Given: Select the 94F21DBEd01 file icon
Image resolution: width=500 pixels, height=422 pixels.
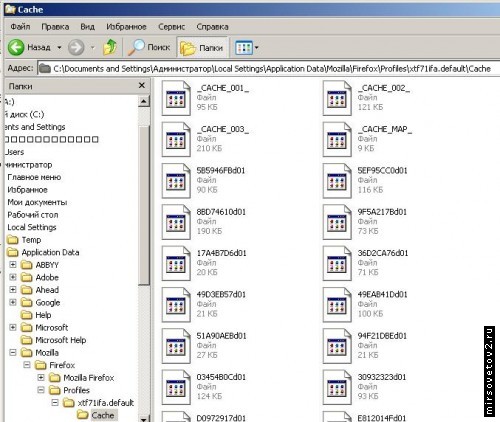Looking at the screenshot, I should point(337,346).
